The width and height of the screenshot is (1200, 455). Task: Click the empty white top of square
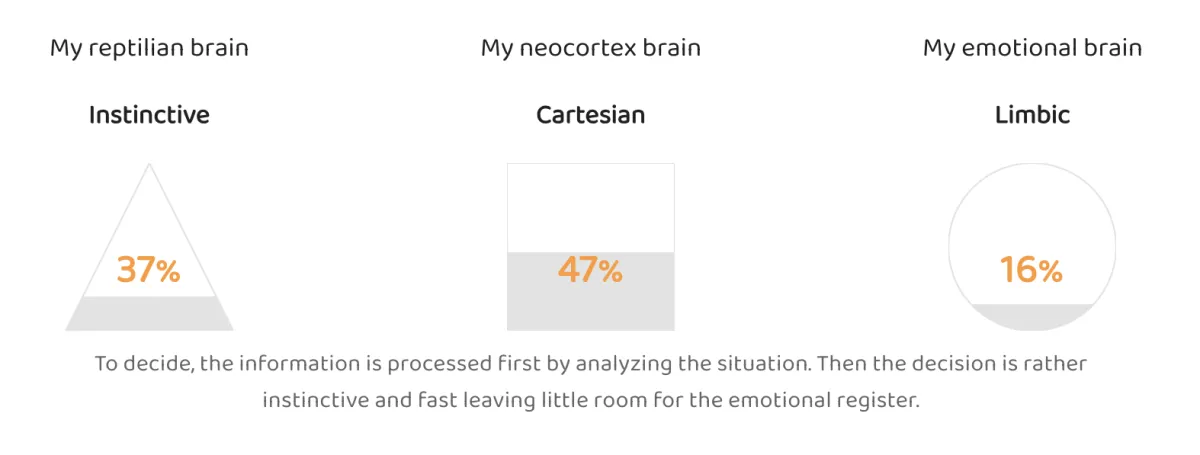click(591, 208)
